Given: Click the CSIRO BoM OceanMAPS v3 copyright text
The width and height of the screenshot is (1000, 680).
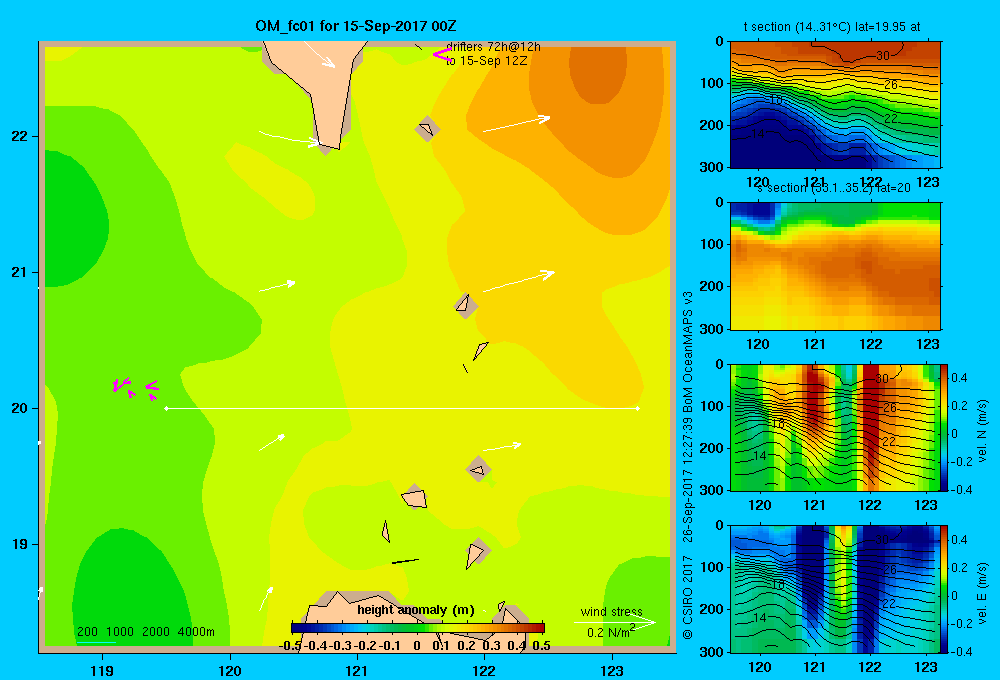Looking at the screenshot, I should click(688, 466).
